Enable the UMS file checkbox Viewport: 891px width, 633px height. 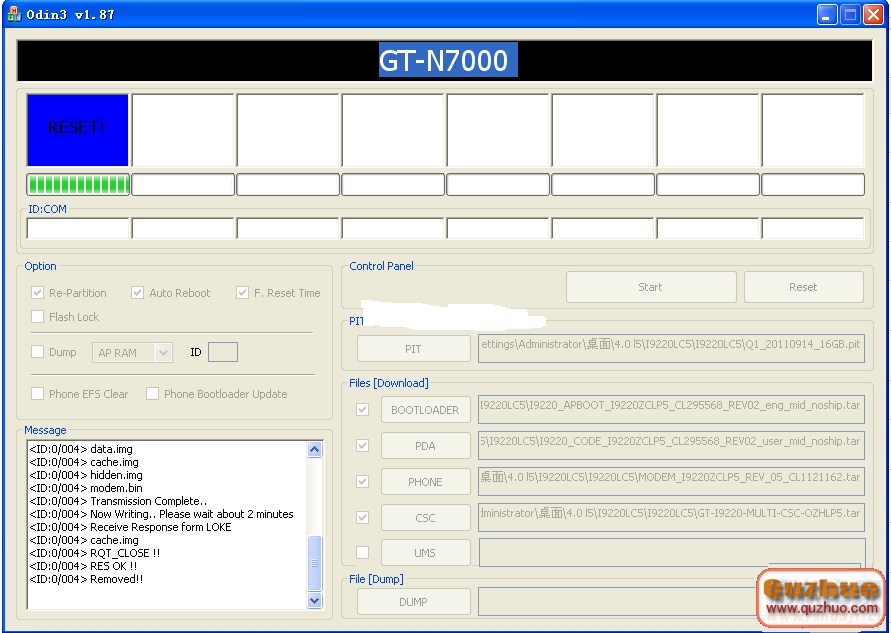pos(363,552)
